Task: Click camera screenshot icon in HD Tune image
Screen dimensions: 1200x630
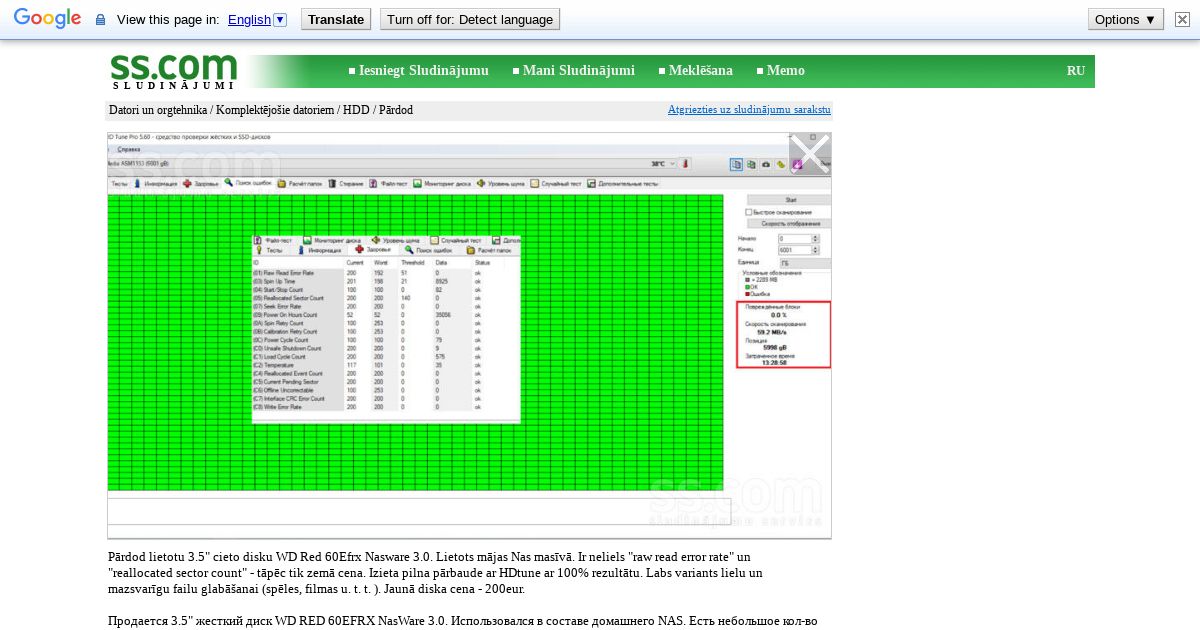Action: tap(766, 164)
